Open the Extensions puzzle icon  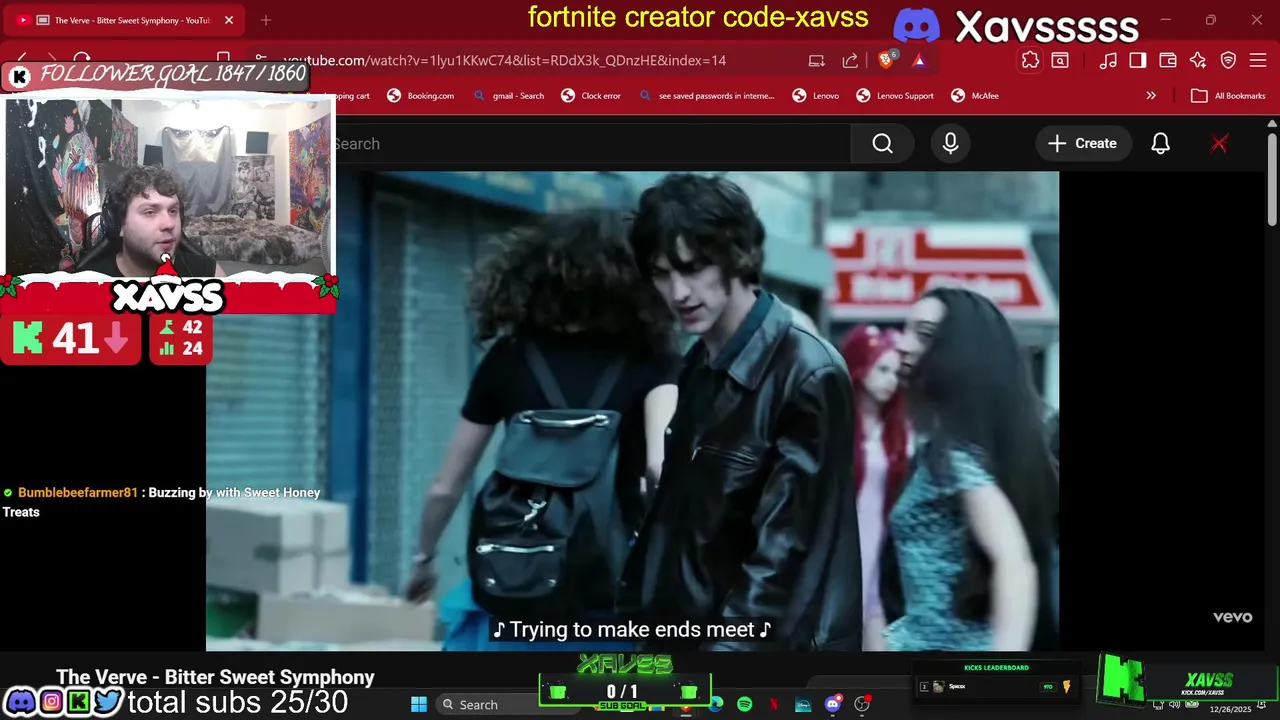coord(1030,60)
